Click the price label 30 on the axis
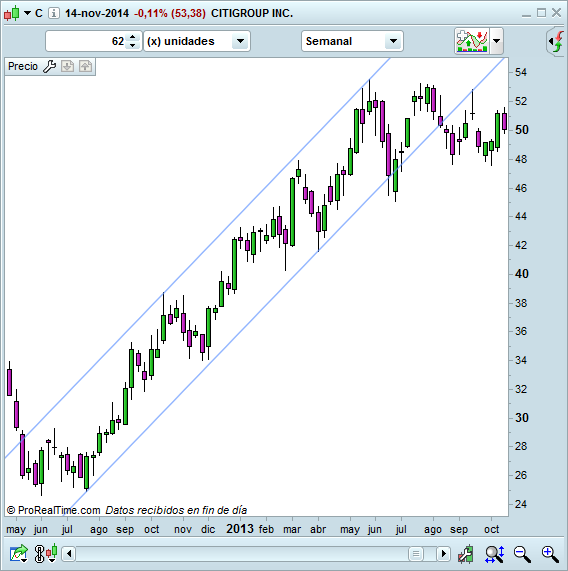The width and height of the screenshot is (568, 571). point(521,417)
